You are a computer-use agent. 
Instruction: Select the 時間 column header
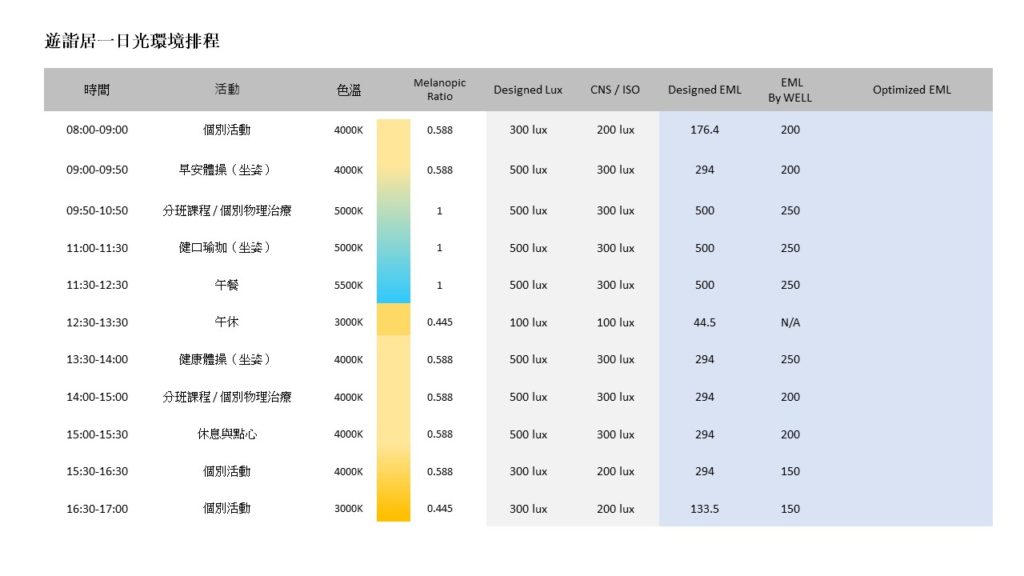[x=97, y=90]
